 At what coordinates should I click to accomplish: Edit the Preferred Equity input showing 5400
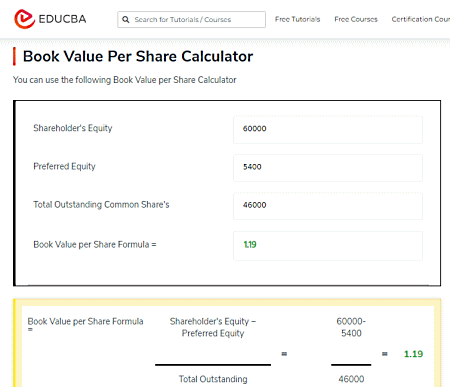click(328, 168)
